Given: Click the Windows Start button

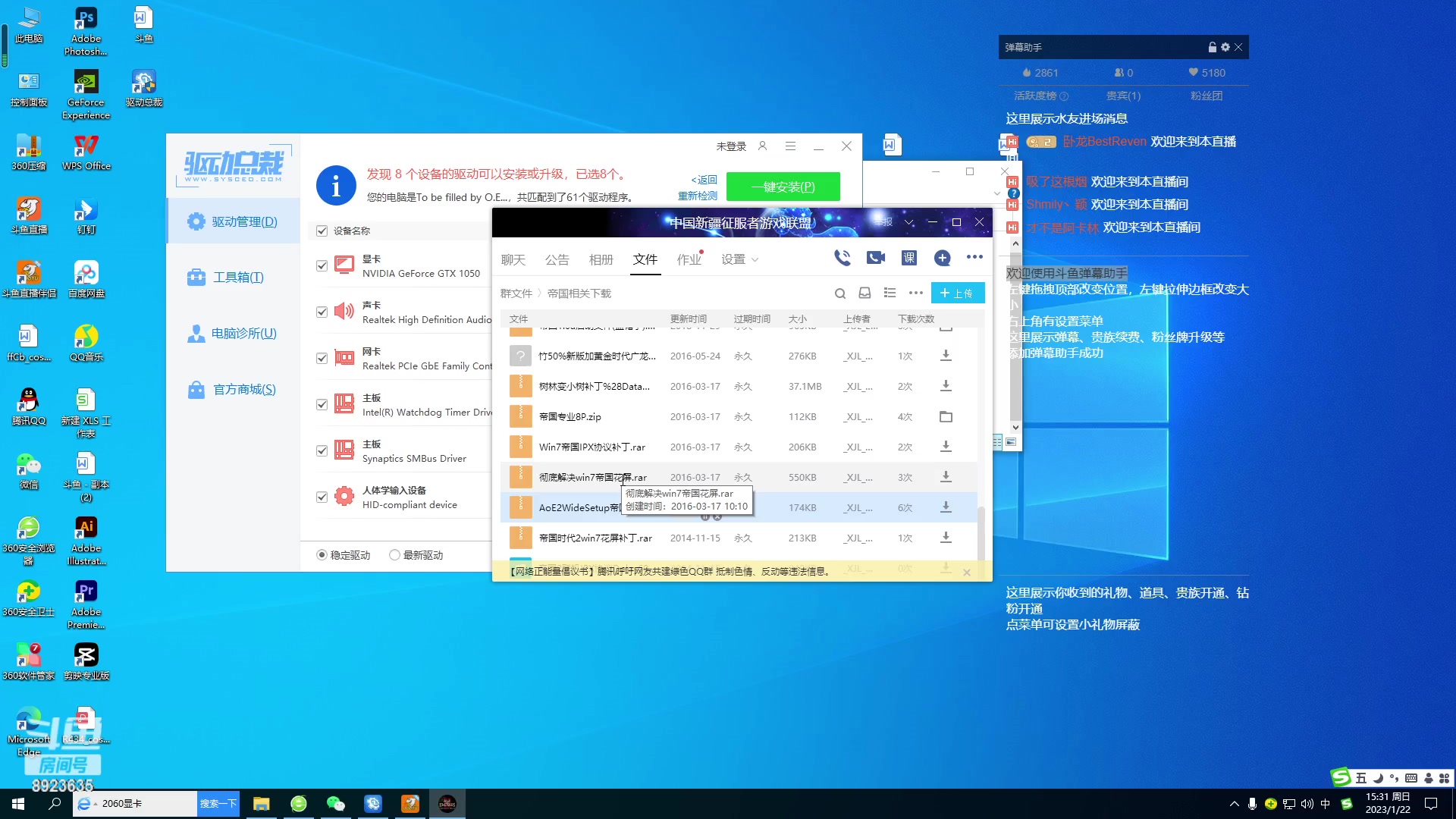Looking at the screenshot, I should pyautogui.click(x=18, y=804).
